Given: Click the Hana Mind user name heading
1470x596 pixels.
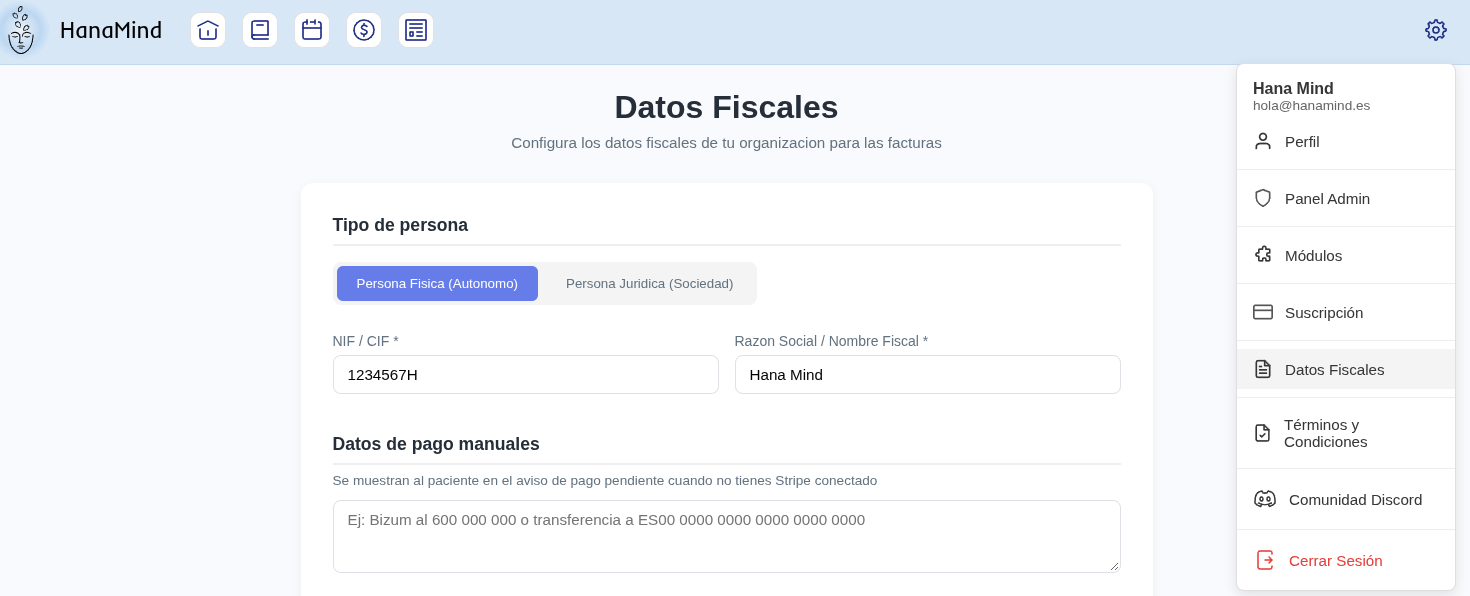Looking at the screenshot, I should 1293,88.
